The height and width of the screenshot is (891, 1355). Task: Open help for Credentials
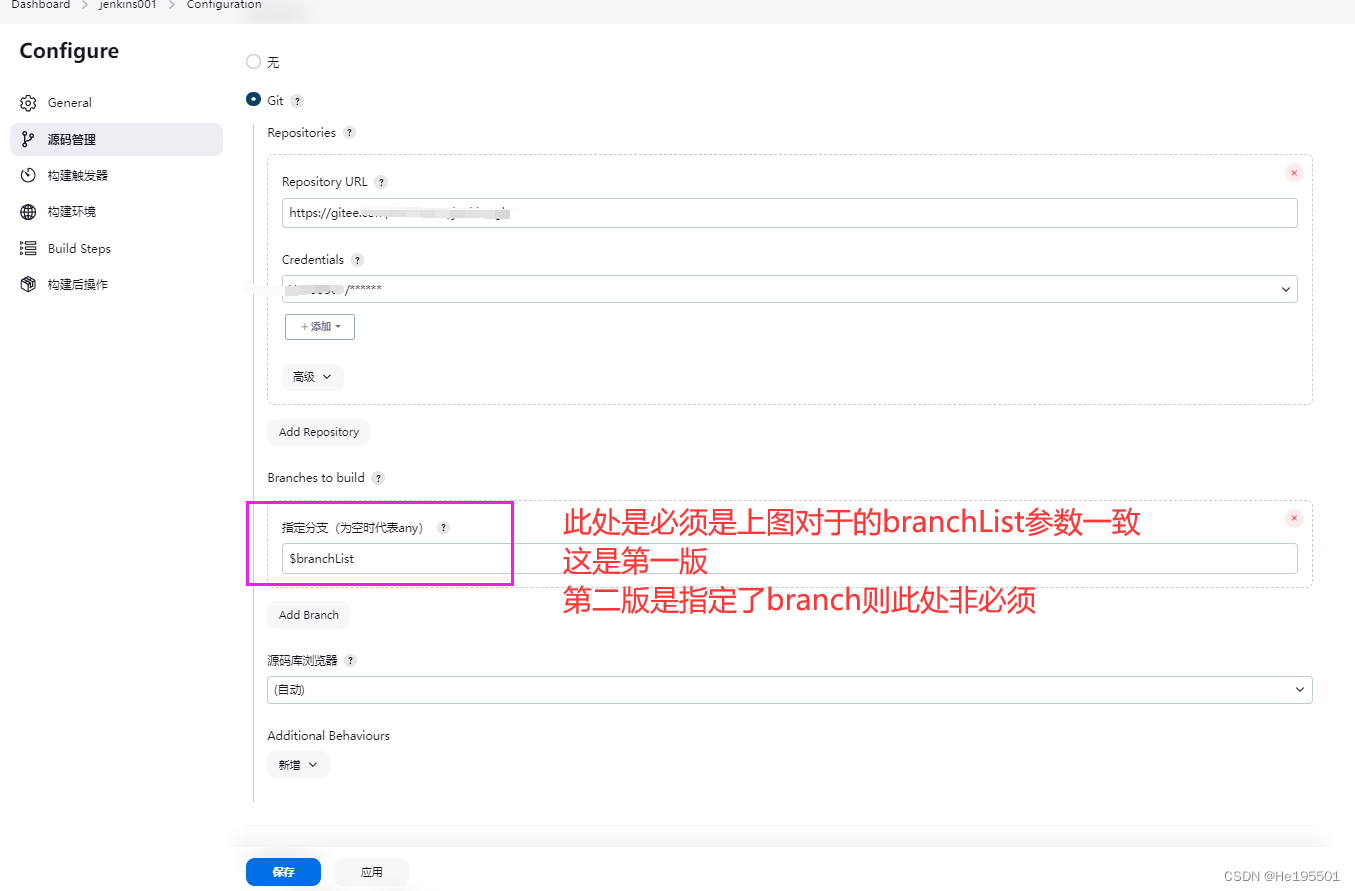click(357, 260)
